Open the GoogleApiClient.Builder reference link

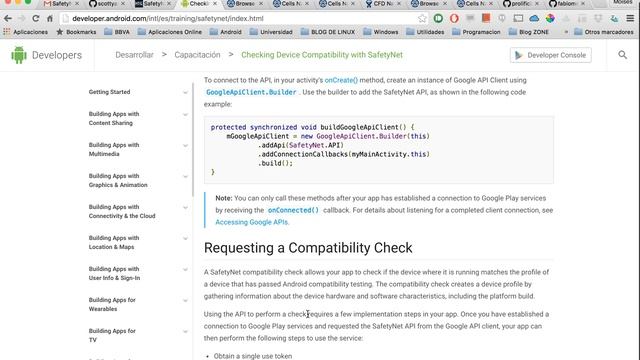(x=251, y=92)
